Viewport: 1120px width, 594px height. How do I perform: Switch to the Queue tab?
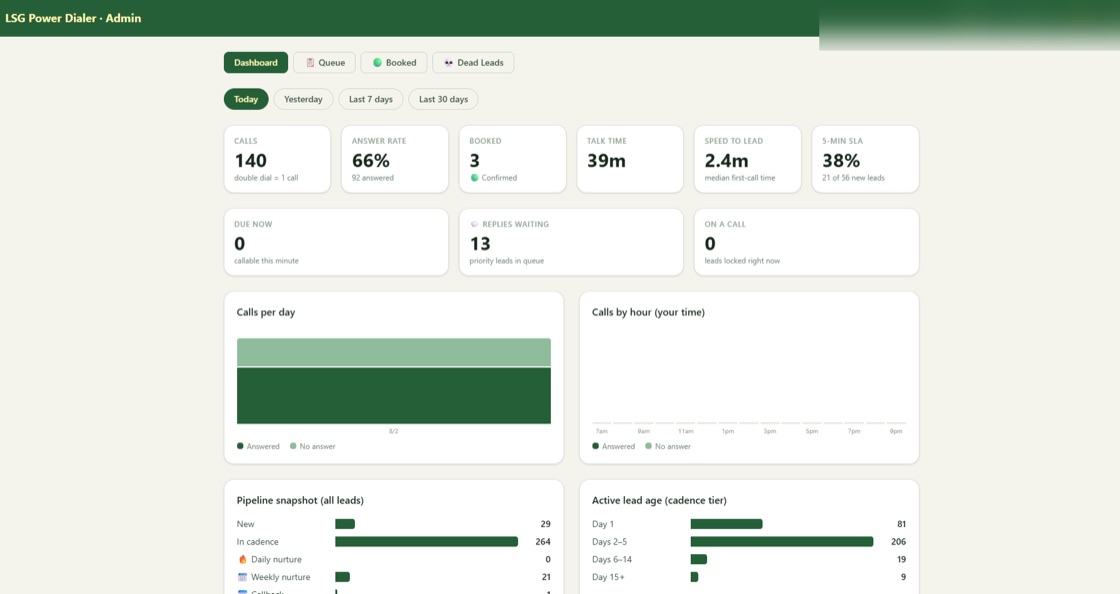pyautogui.click(x=324, y=63)
